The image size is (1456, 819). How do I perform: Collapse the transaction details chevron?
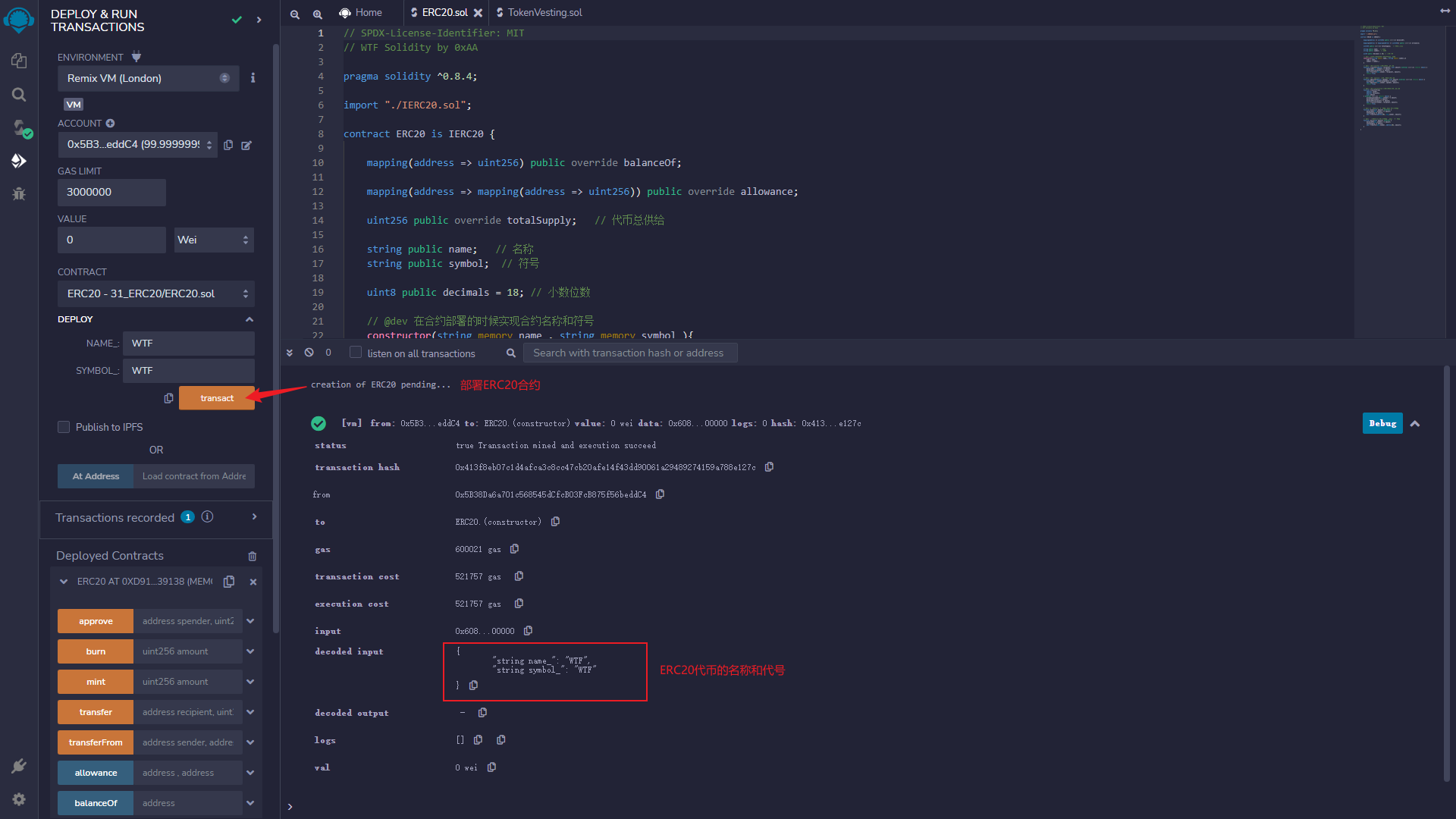click(x=1415, y=424)
